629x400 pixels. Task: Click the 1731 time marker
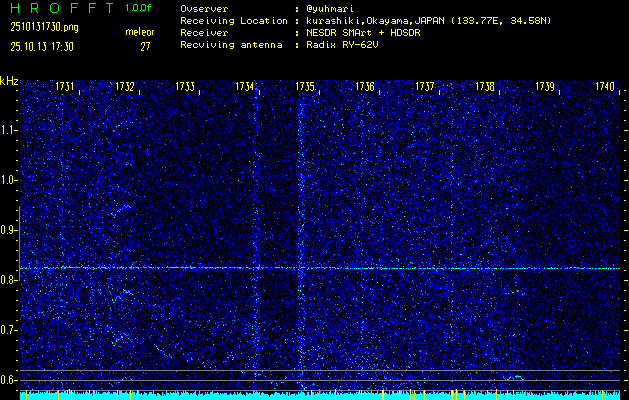(65, 88)
